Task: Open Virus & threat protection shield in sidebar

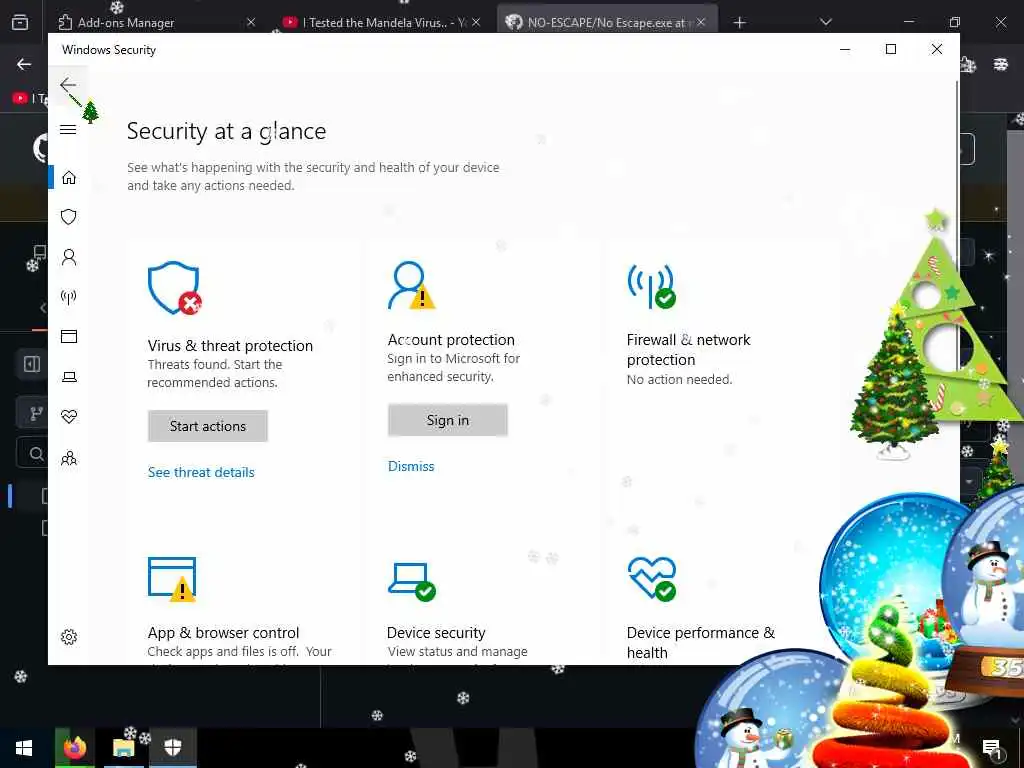Action: tap(69, 217)
